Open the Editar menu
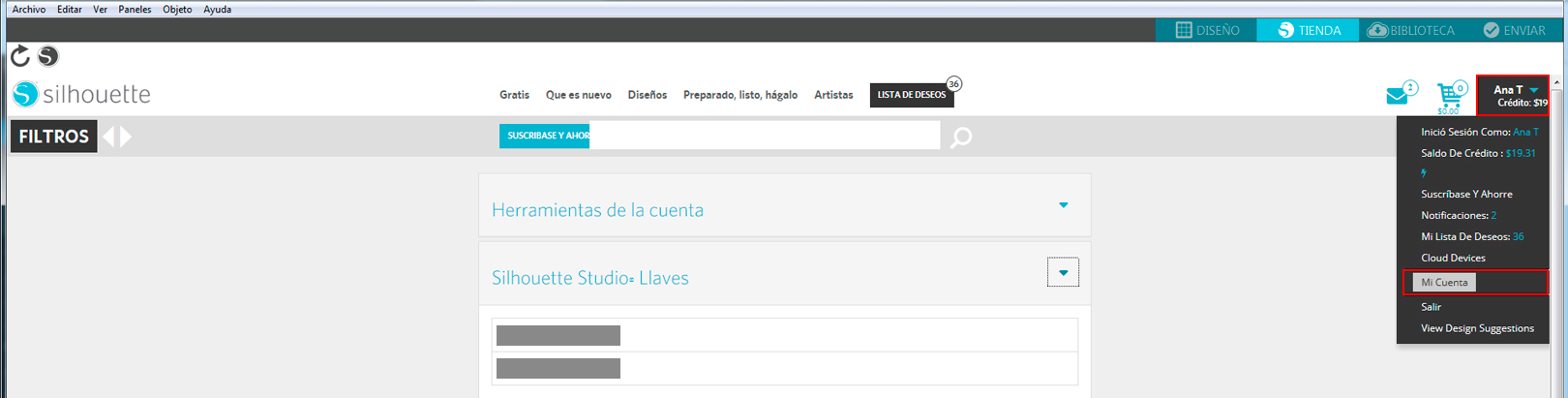Screen dimensions: 1568x398 (69, 9)
